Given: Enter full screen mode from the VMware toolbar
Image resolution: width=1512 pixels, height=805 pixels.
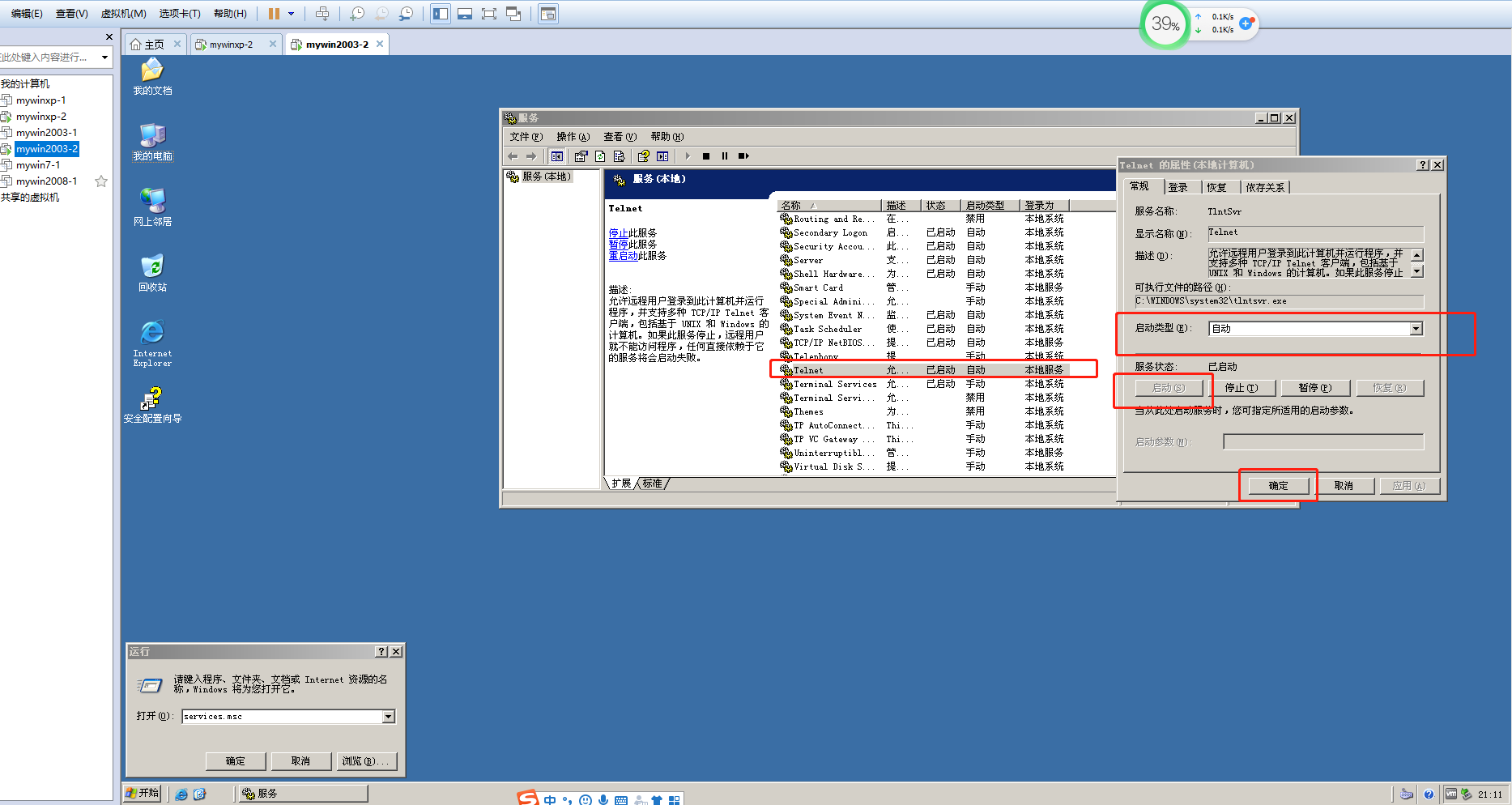Looking at the screenshot, I should (x=489, y=13).
